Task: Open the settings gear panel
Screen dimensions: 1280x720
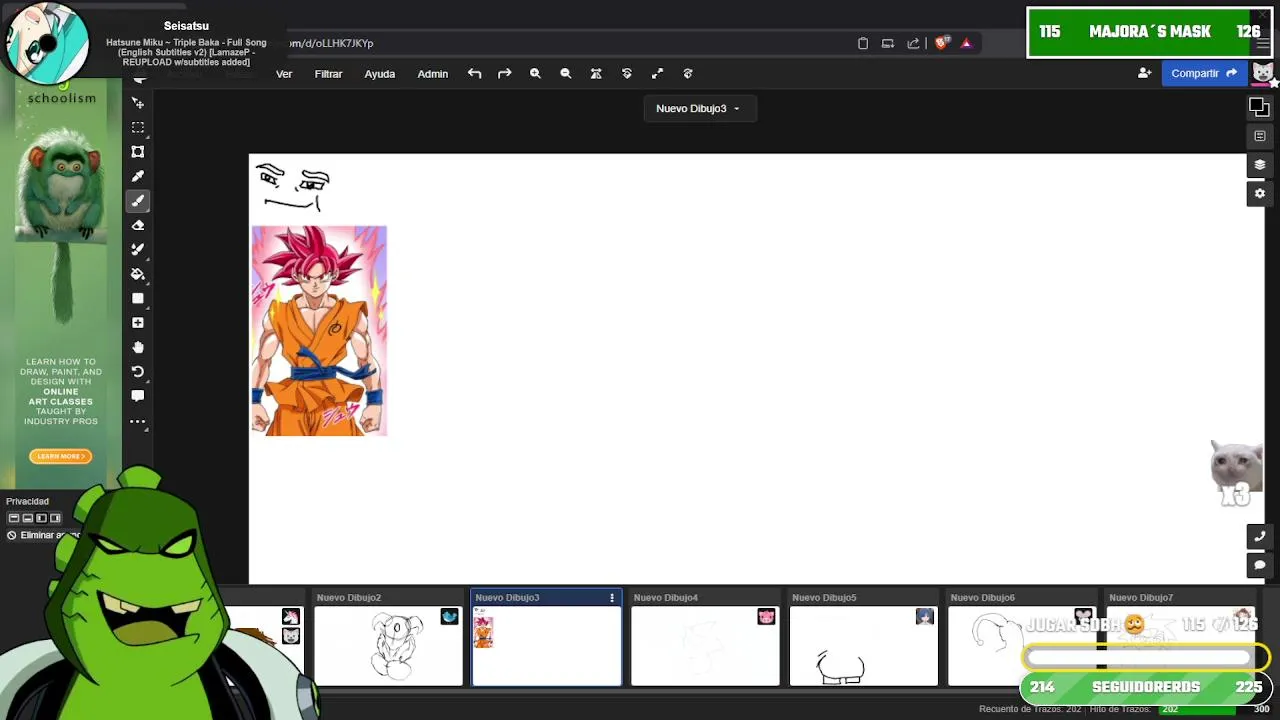Action: [1260, 193]
